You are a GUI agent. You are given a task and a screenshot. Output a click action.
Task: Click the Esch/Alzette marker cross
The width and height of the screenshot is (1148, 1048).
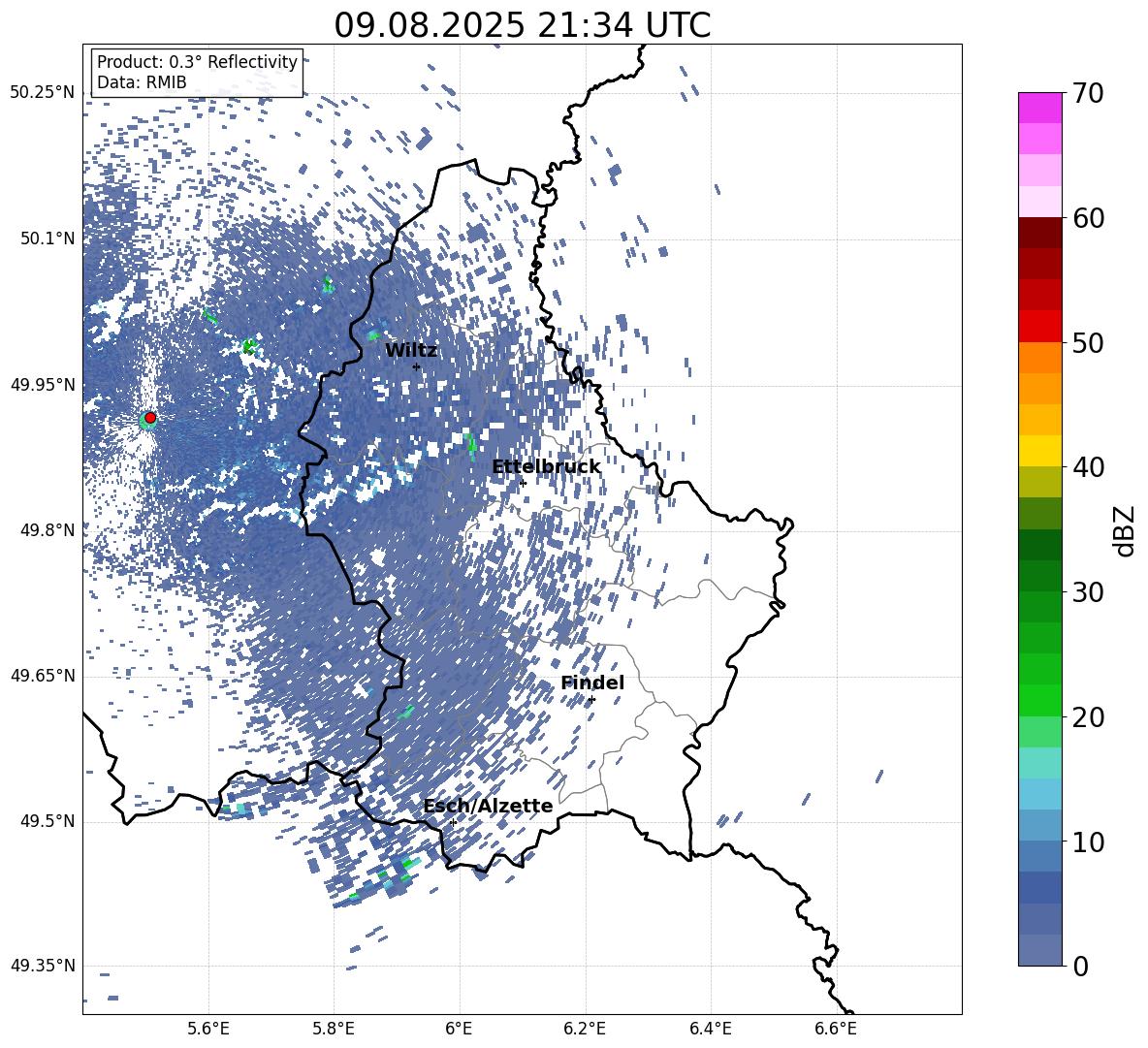coord(453,822)
